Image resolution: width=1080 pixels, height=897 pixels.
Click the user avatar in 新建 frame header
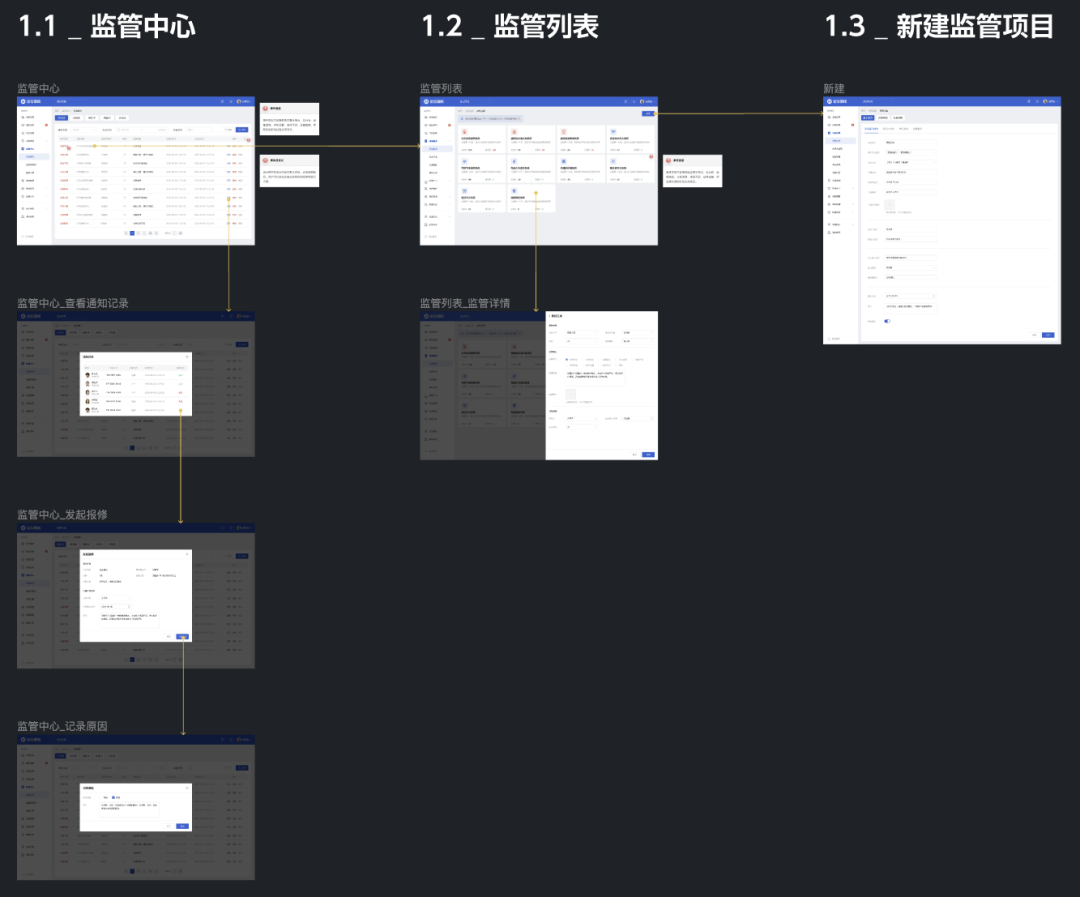(1044, 101)
